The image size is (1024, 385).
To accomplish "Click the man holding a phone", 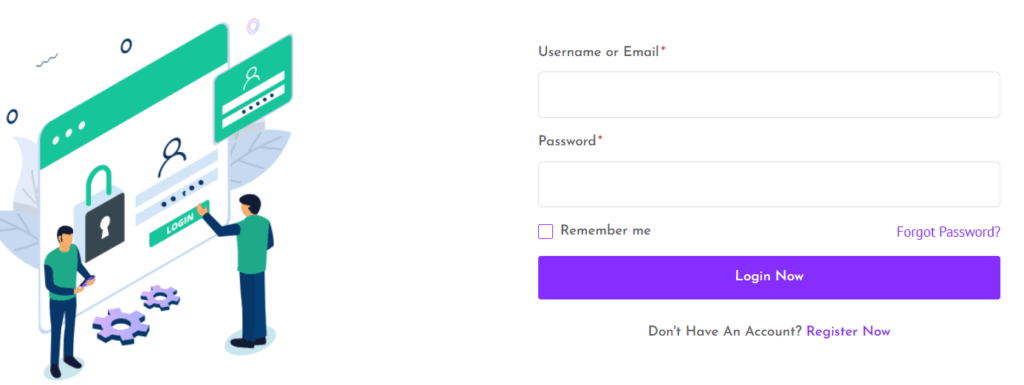I will point(66,301).
